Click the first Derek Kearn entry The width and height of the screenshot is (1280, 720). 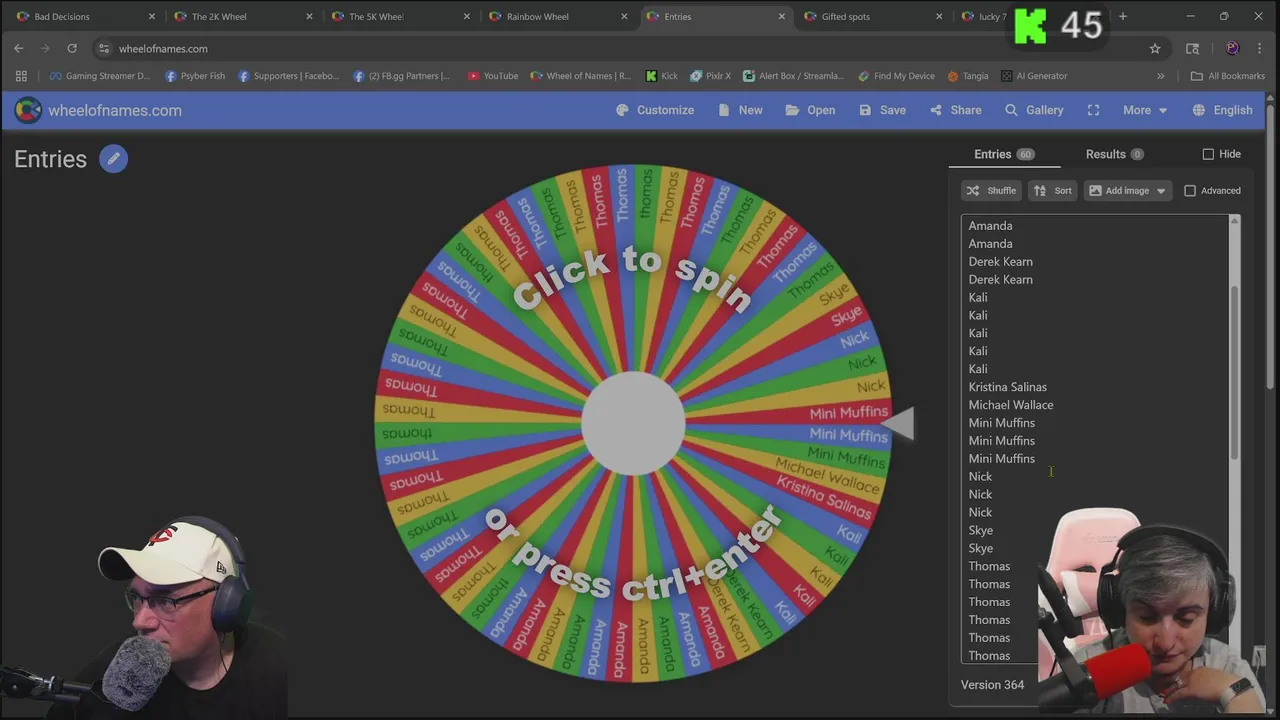point(1000,262)
